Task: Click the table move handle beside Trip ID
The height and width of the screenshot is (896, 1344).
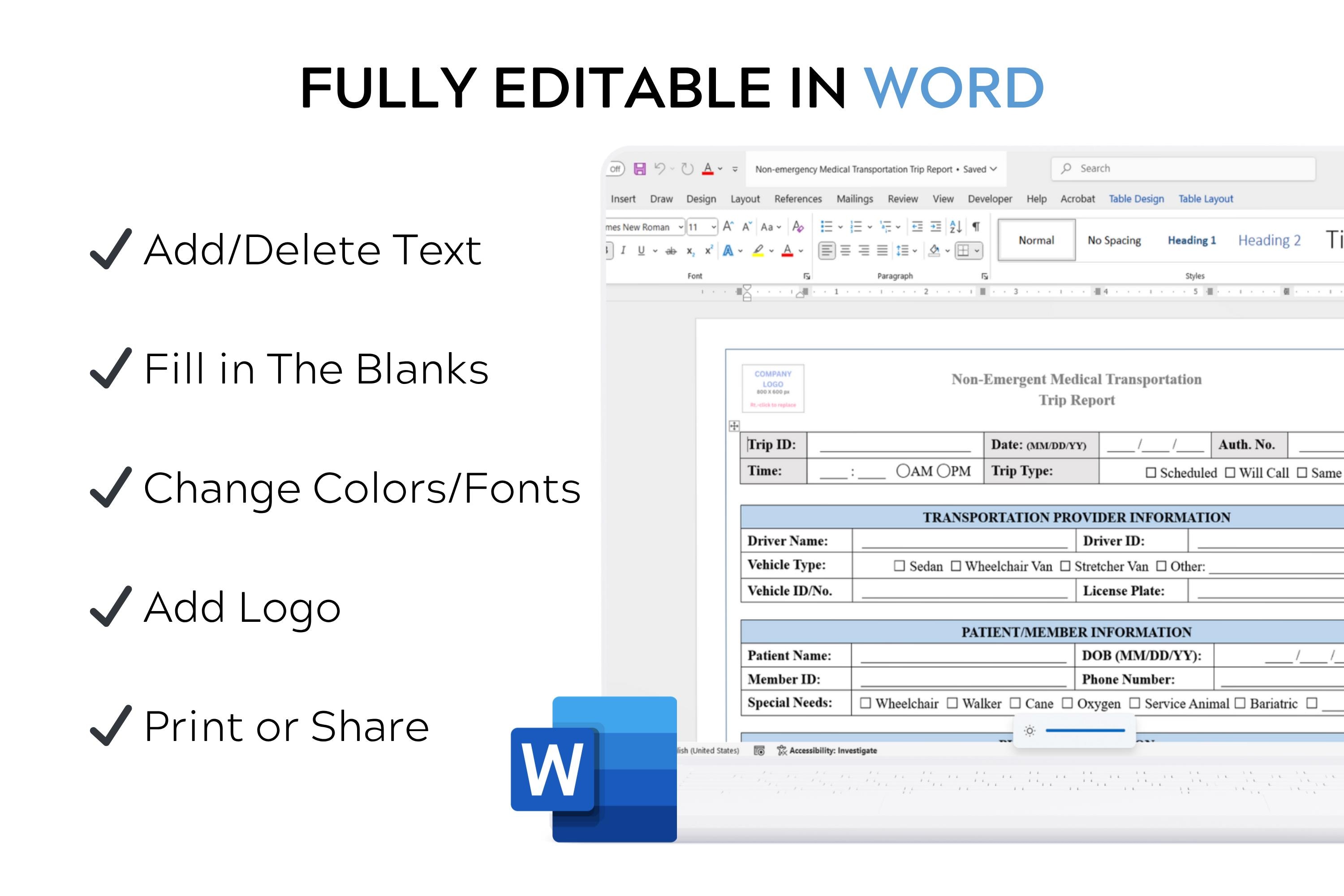Action: pos(734,426)
